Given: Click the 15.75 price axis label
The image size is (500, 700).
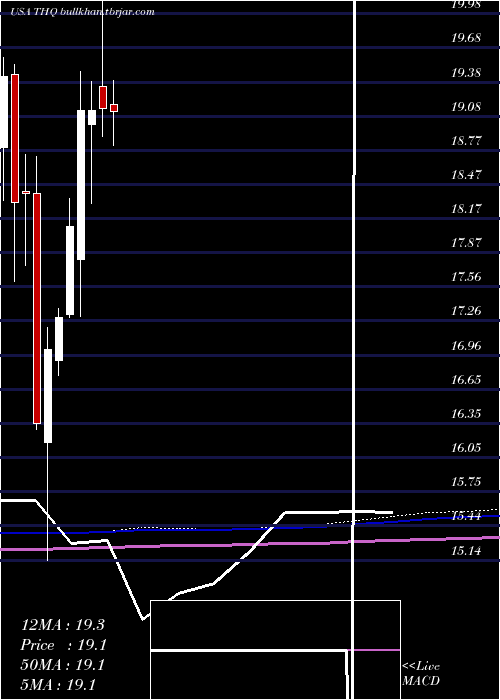Looking at the screenshot, I should point(466,481).
